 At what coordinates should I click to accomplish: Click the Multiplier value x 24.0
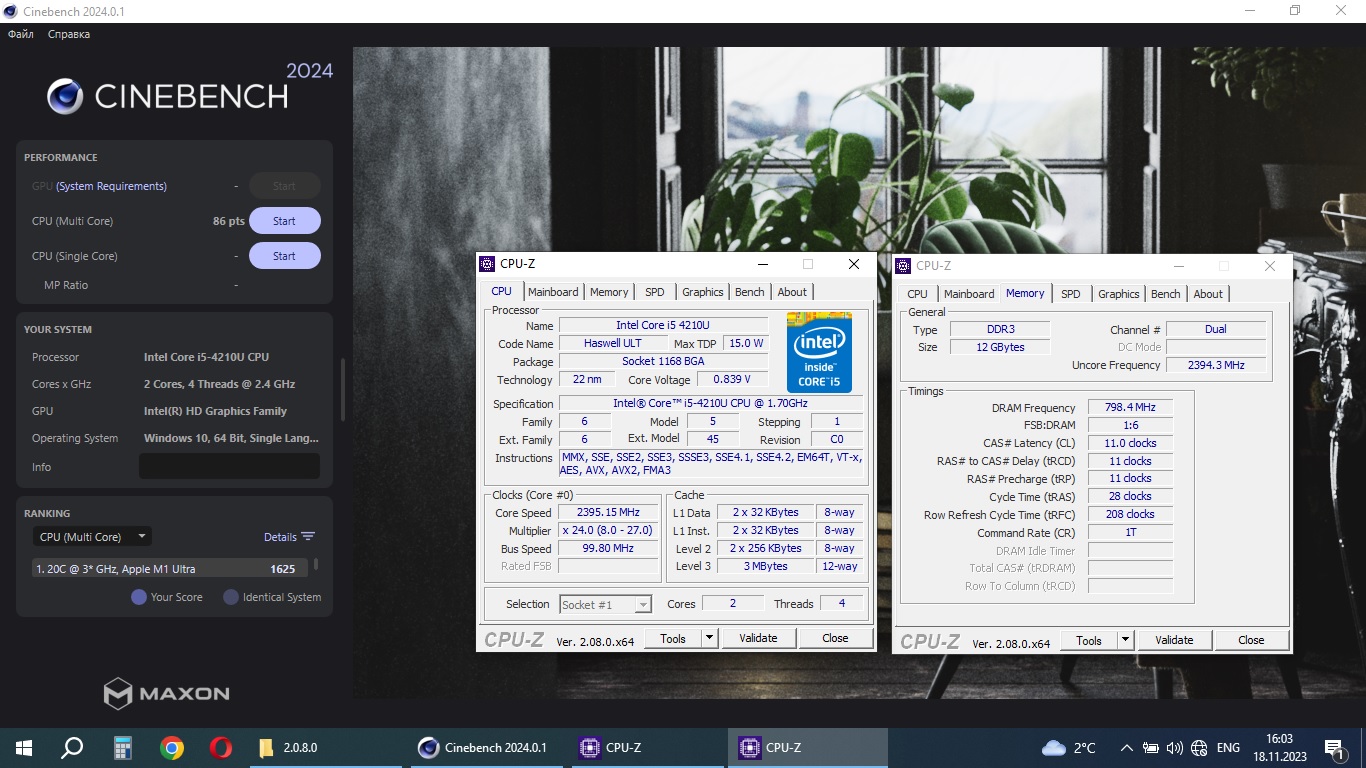[608, 530]
